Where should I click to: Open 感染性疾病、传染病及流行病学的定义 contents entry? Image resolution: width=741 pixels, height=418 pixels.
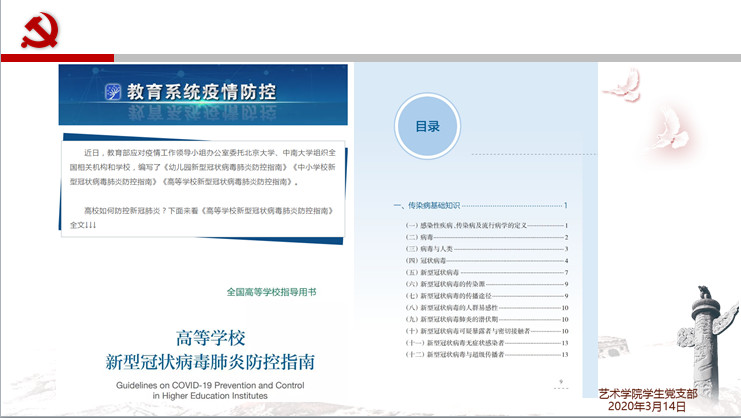click(x=470, y=226)
